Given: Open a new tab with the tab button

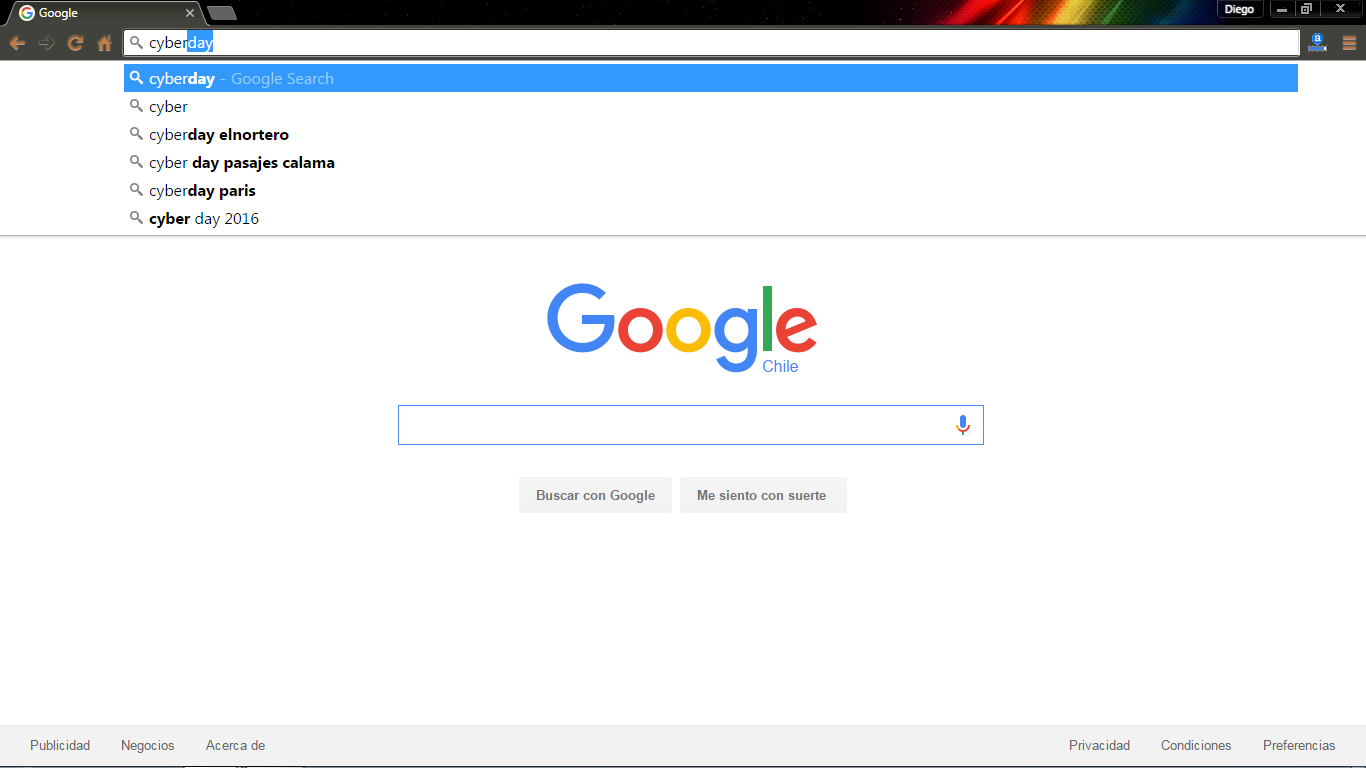Looking at the screenshot, I should tap(222, 13).
